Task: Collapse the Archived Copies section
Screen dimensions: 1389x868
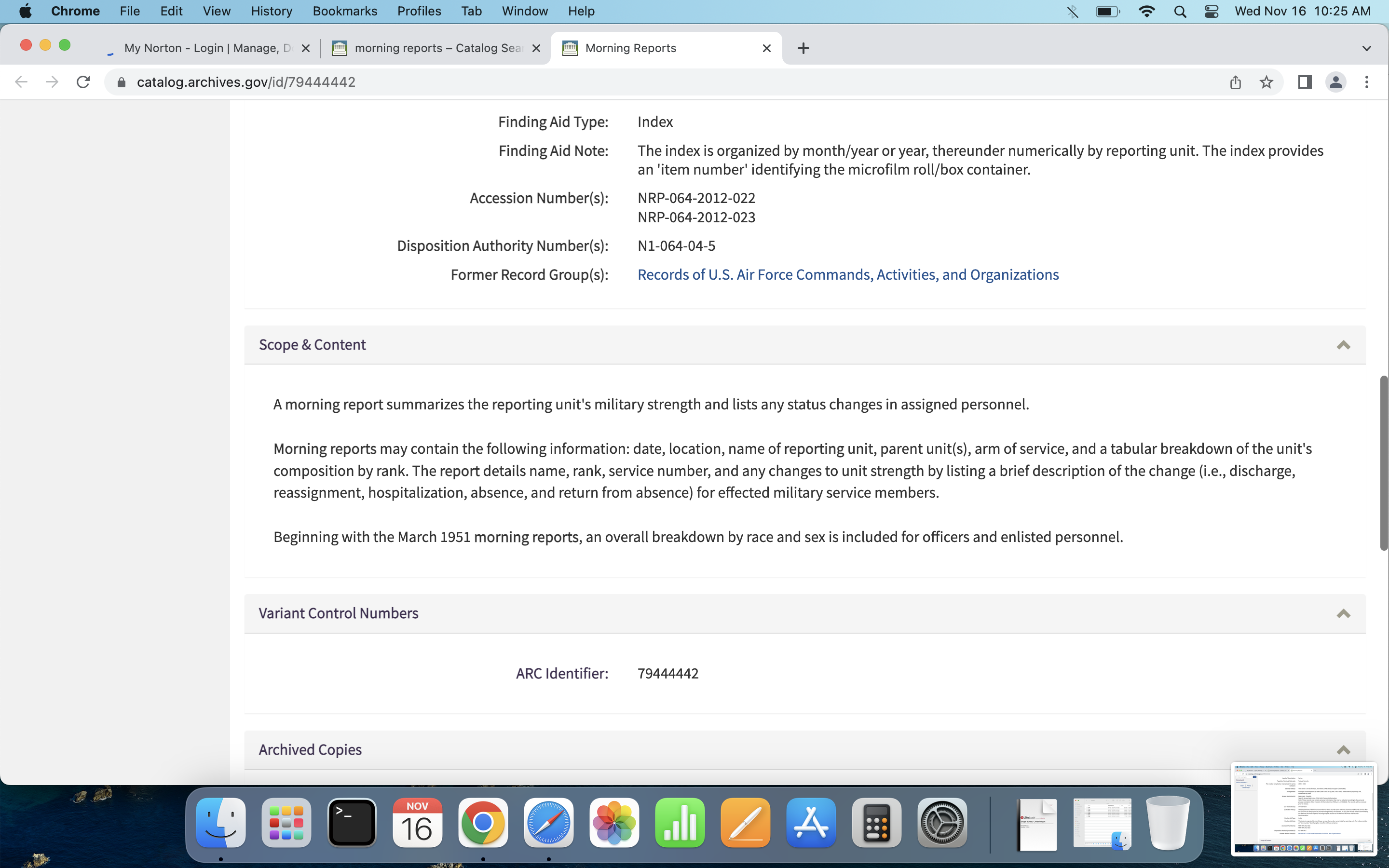Action: (1343, 750)
